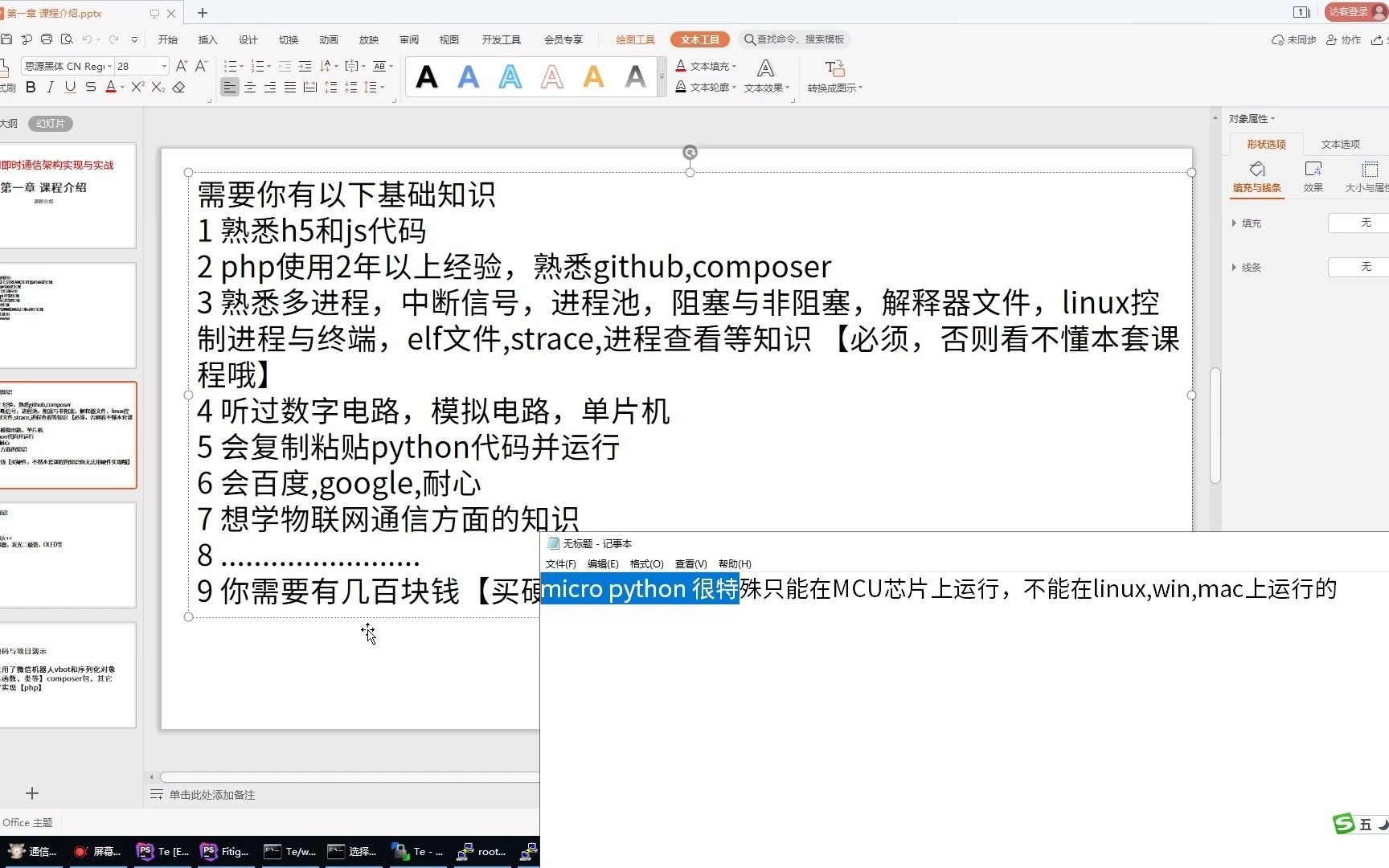This screenshot has width=1389, height=868.
Task: Click the print icon in quick toolbar
Action: [x=47, y=39]
